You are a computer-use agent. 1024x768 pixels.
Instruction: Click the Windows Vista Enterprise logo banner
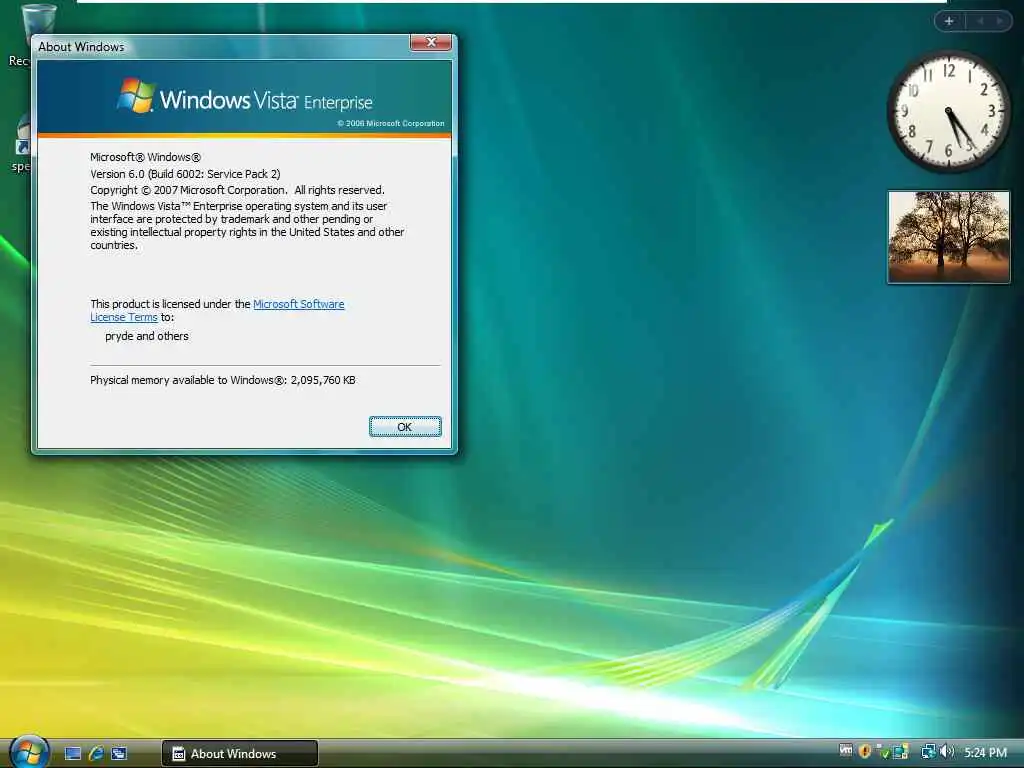(244, 97)
